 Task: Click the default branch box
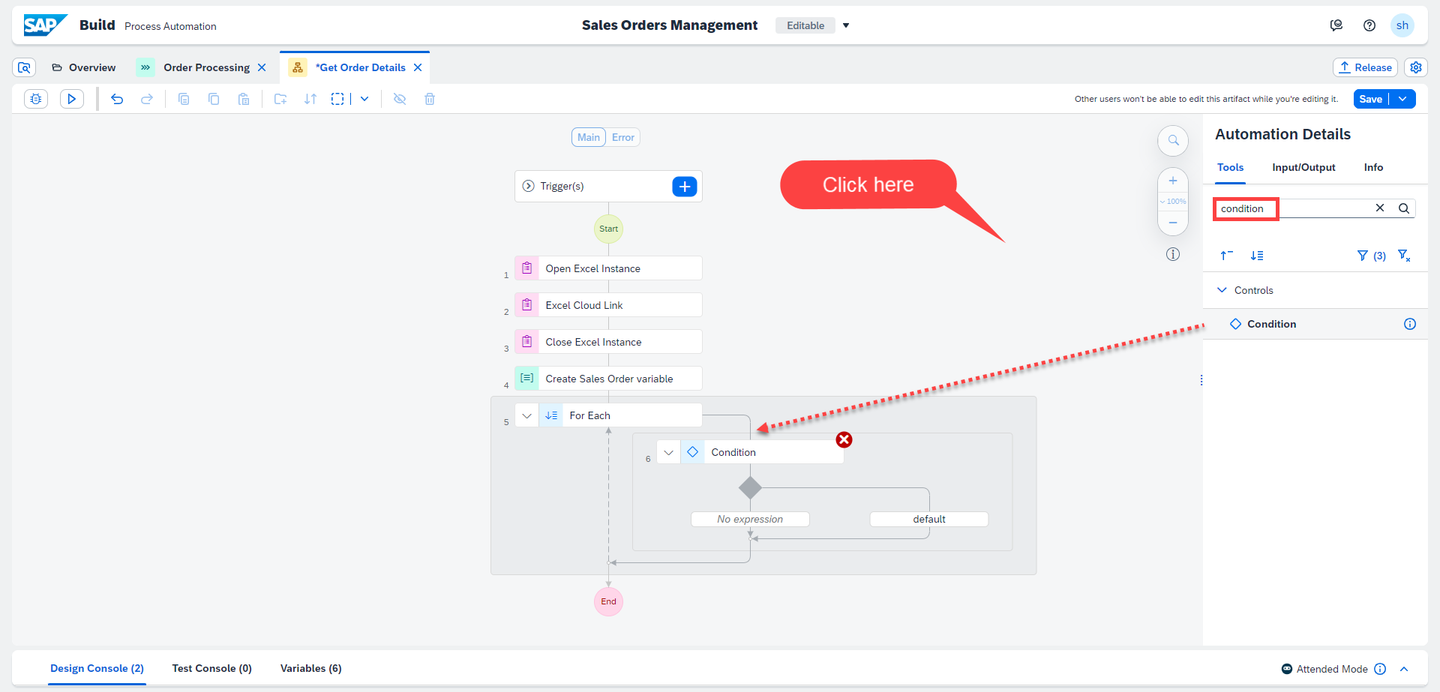(929, 519)
